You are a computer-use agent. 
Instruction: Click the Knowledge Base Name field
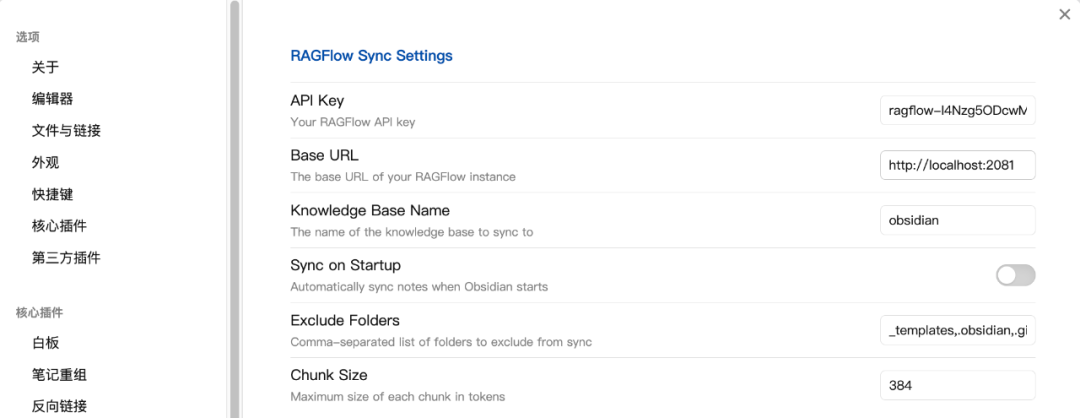[x=957, y=220]
